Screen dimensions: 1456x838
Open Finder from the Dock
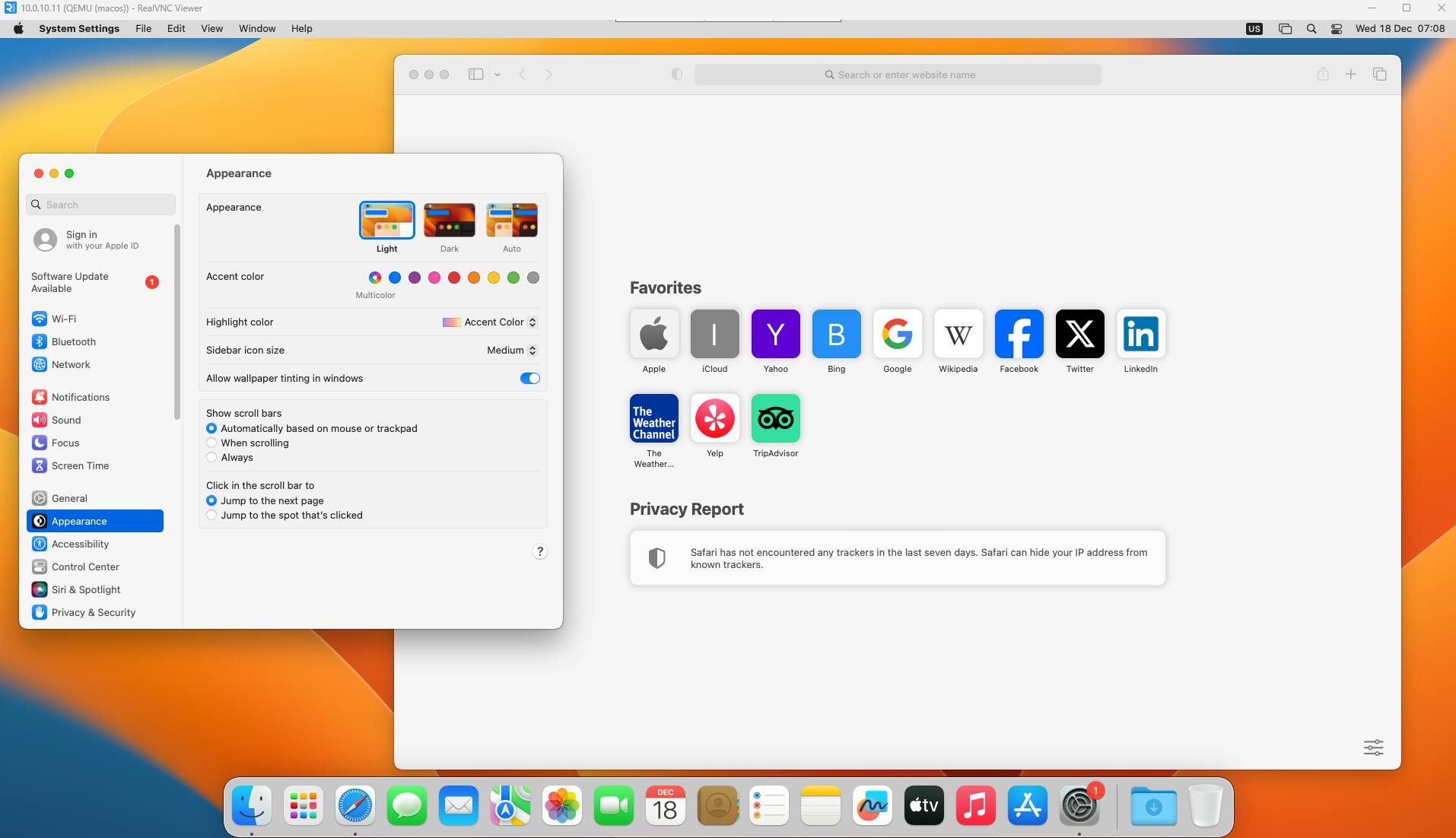(x=252, y=805)
